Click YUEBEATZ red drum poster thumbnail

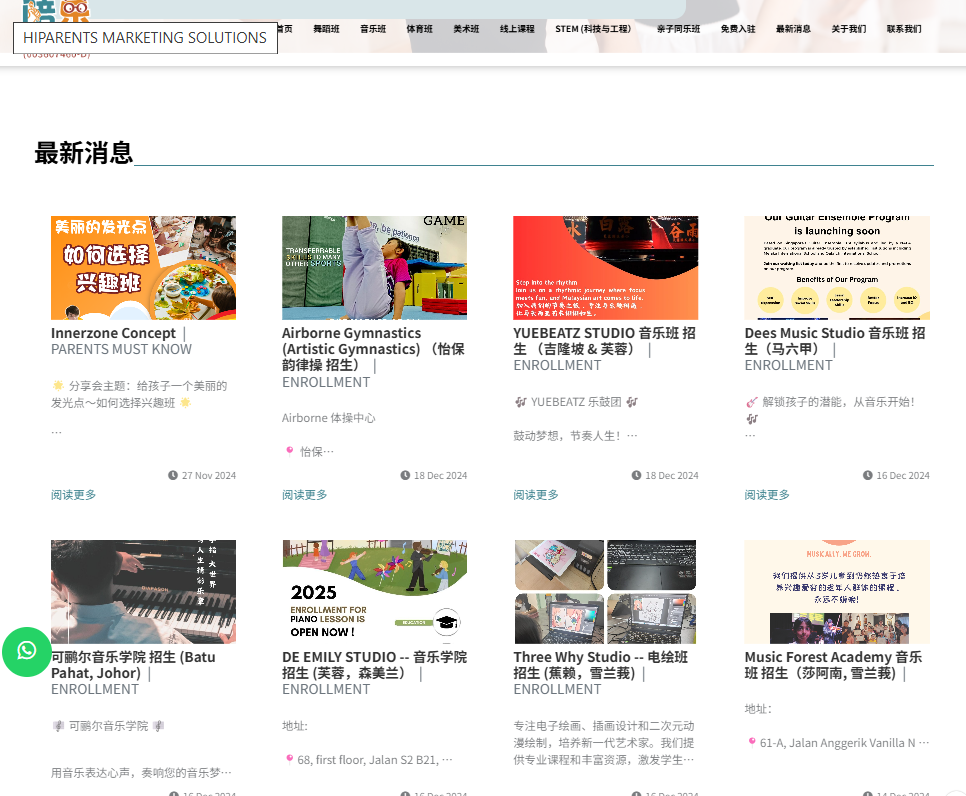[x=606, y=268]
